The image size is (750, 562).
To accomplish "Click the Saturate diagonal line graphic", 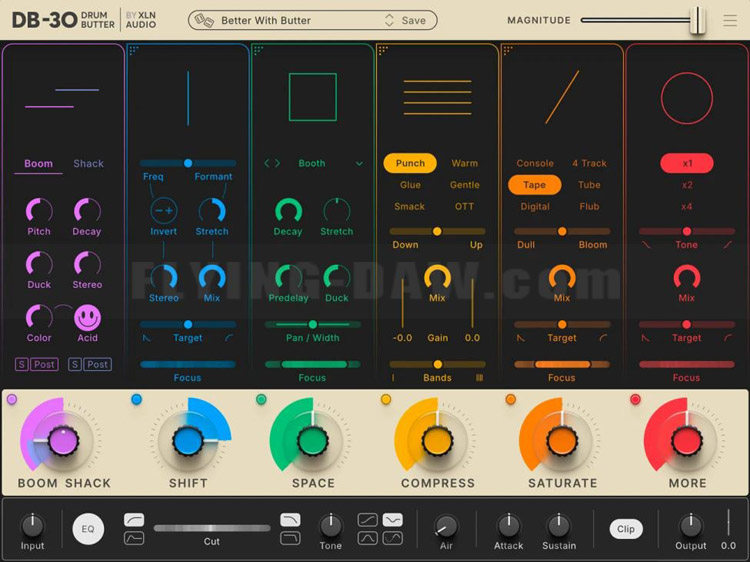I will 562,97.
